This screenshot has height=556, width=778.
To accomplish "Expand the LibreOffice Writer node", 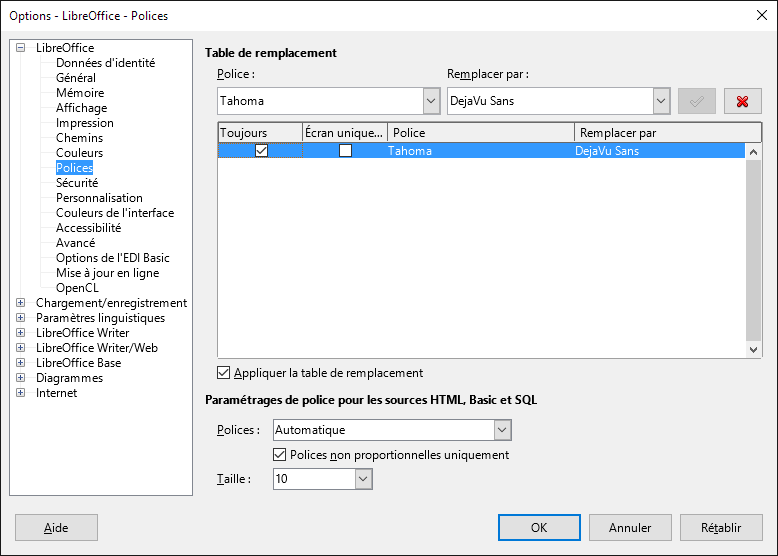I will tap(20, 332).
